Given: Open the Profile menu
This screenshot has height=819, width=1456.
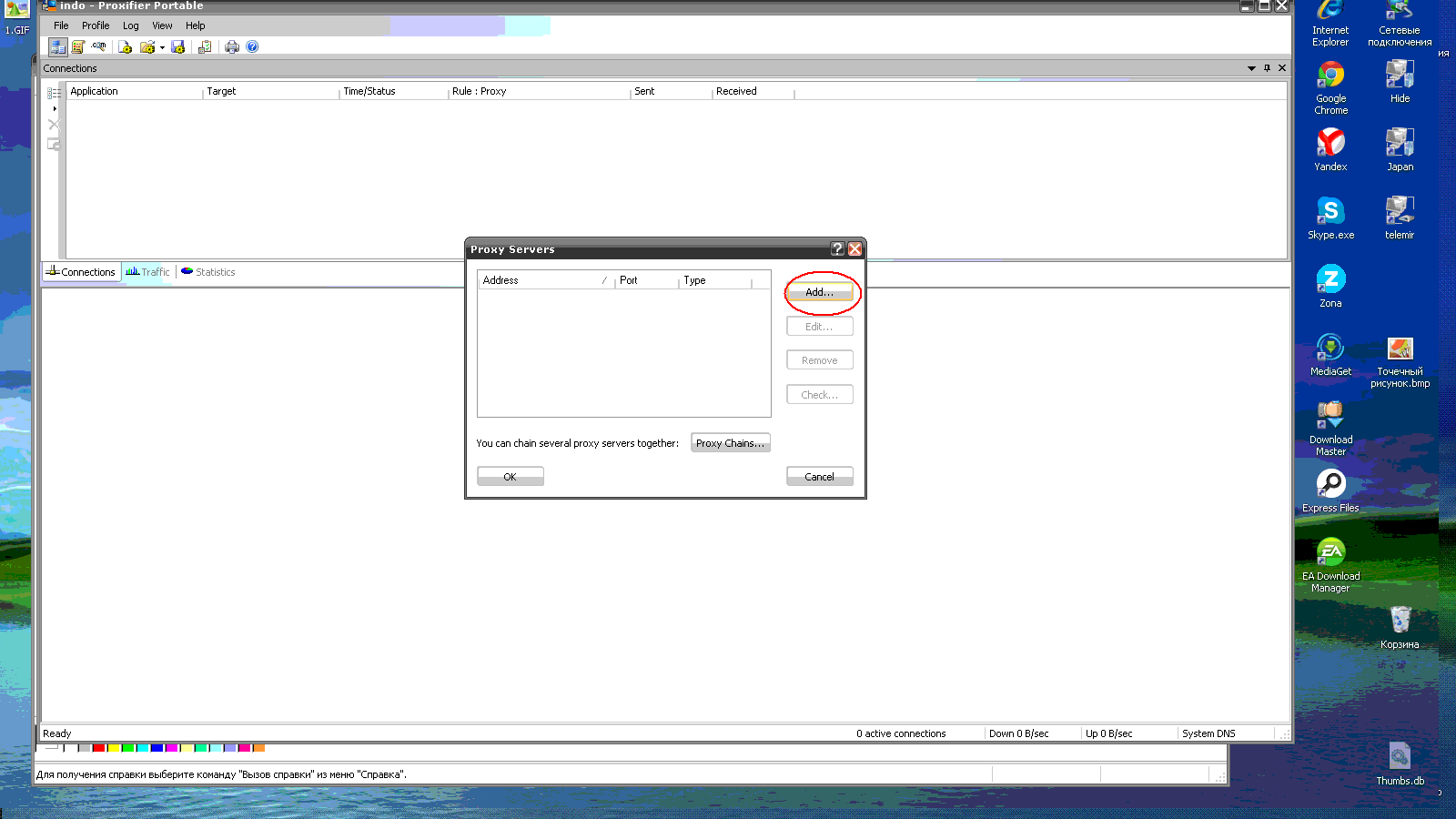Looking at the screenshot, I should (96, 25).
